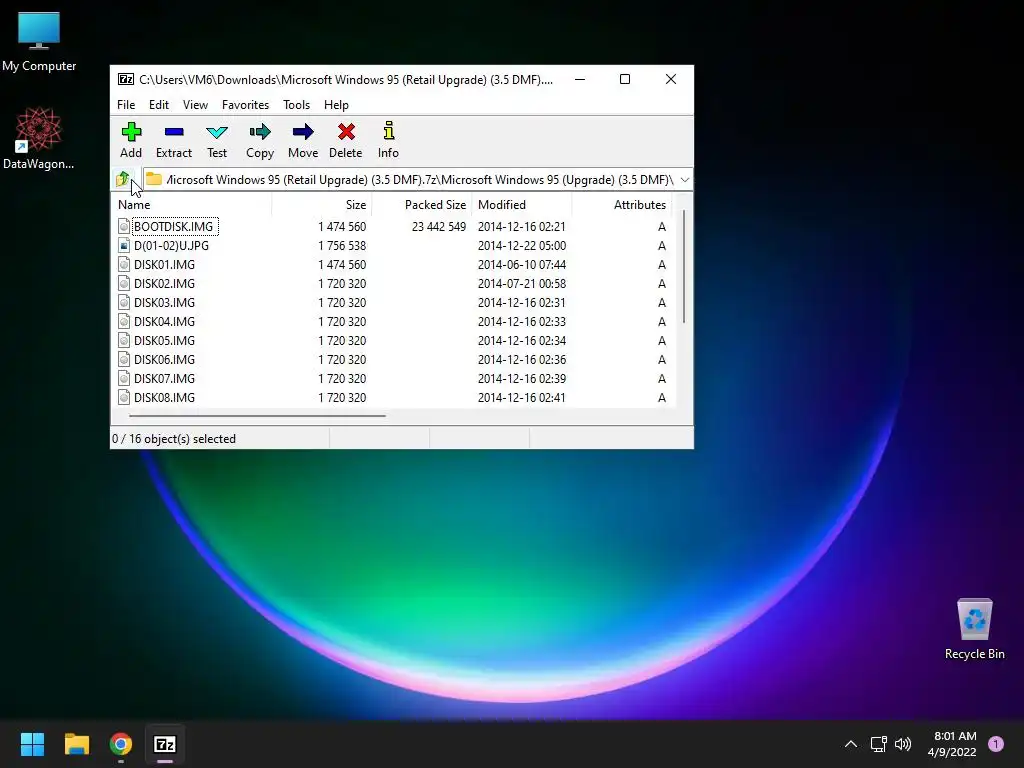Select the DISK04.IMG file name

click(165, 321)
